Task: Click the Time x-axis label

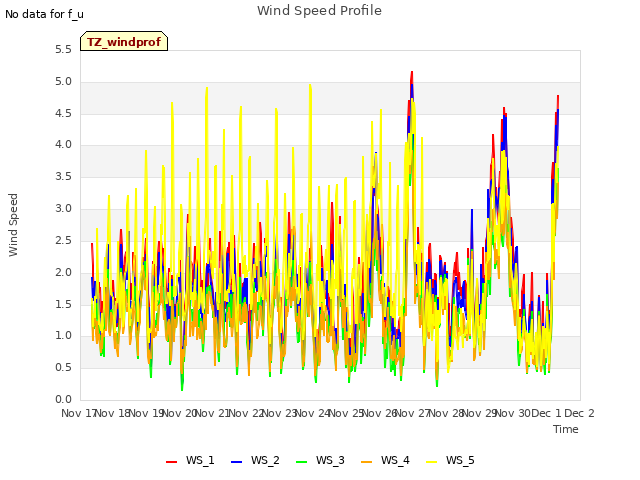Action: pyautogui.click(x=566, y=429)
